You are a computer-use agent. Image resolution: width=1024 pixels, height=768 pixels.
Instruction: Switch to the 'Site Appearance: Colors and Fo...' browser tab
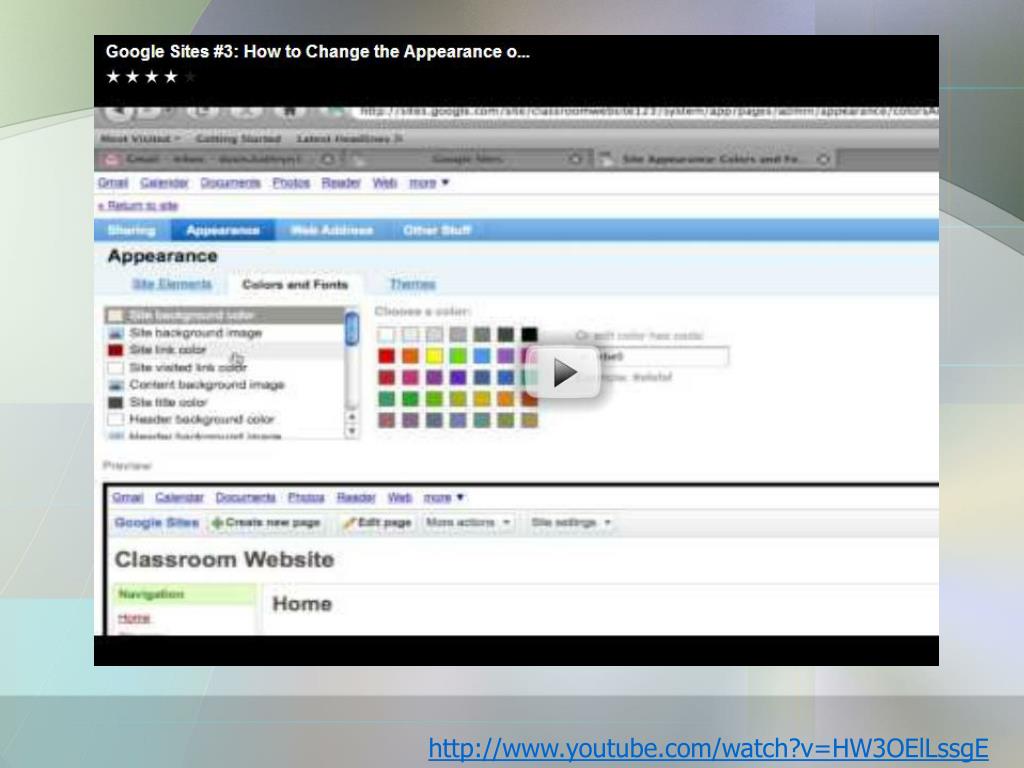pyautogui.click(x=715, y=159)
